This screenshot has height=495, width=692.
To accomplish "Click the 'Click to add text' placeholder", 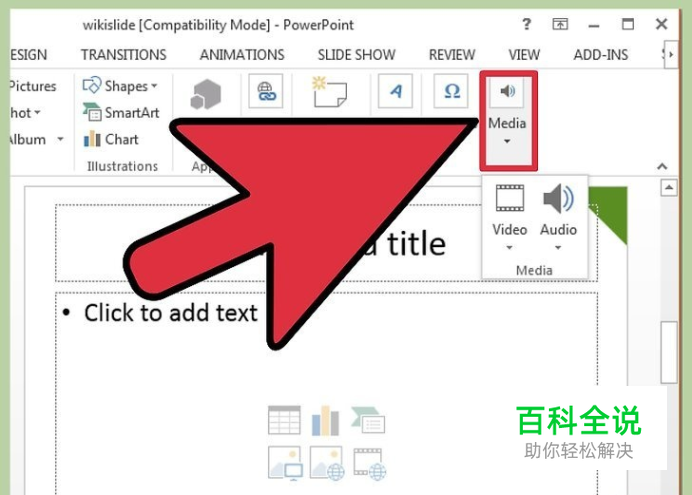I will click(x=171, y=313).
